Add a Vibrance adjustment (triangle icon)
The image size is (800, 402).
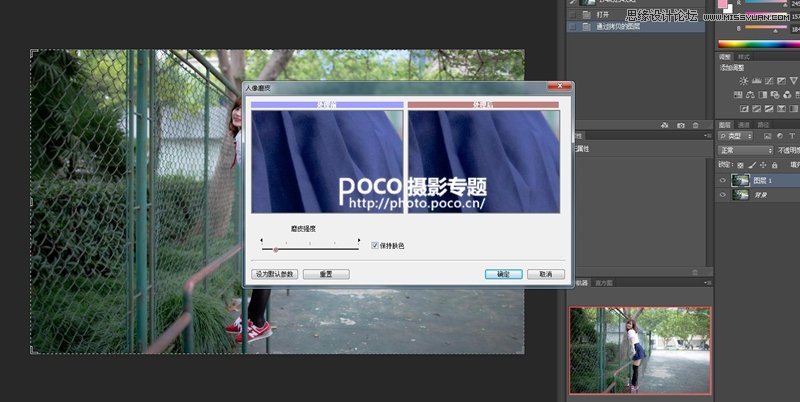click(793, 81)
